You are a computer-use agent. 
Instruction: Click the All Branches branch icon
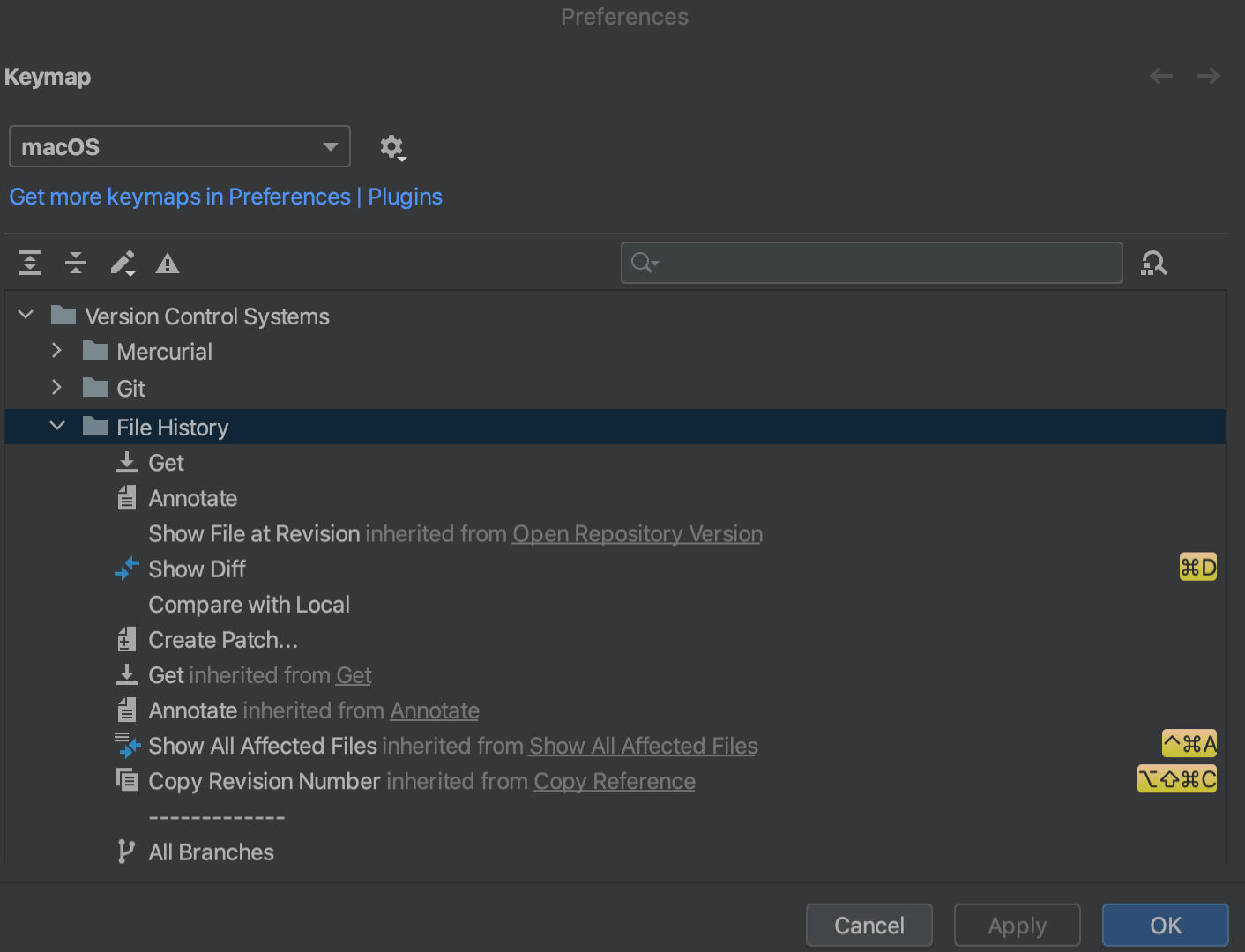tap(127, 851)
